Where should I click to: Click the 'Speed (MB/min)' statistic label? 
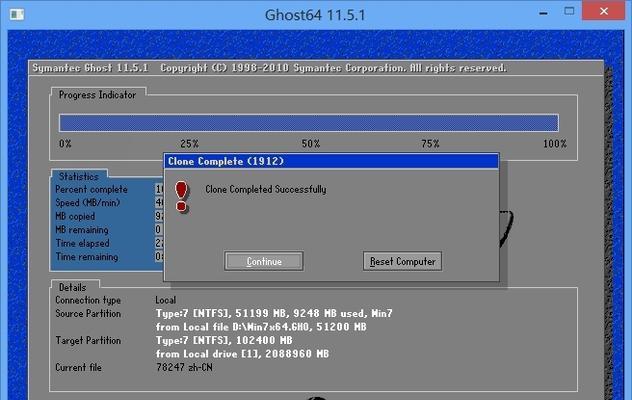(87, 202)
